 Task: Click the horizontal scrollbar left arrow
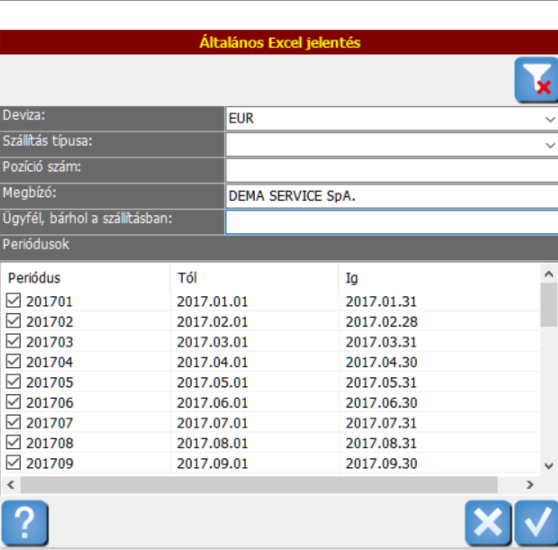[x=11, y=485]
